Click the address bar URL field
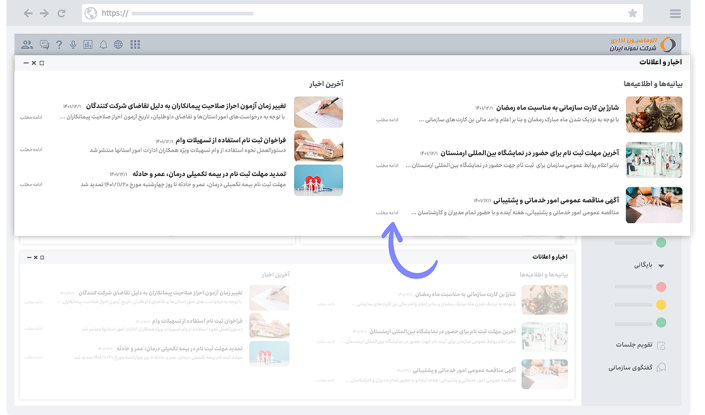 click(362, 13)
